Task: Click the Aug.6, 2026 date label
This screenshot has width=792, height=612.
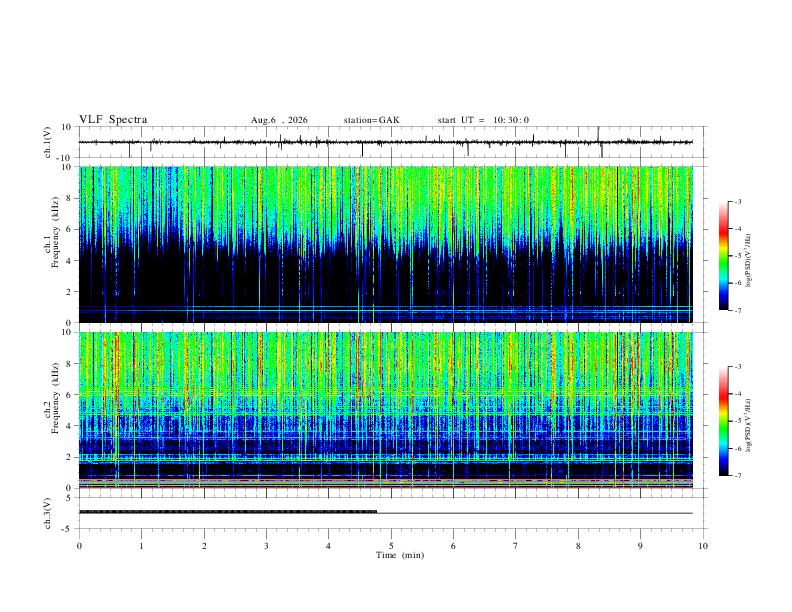Action: pos(279,120)
